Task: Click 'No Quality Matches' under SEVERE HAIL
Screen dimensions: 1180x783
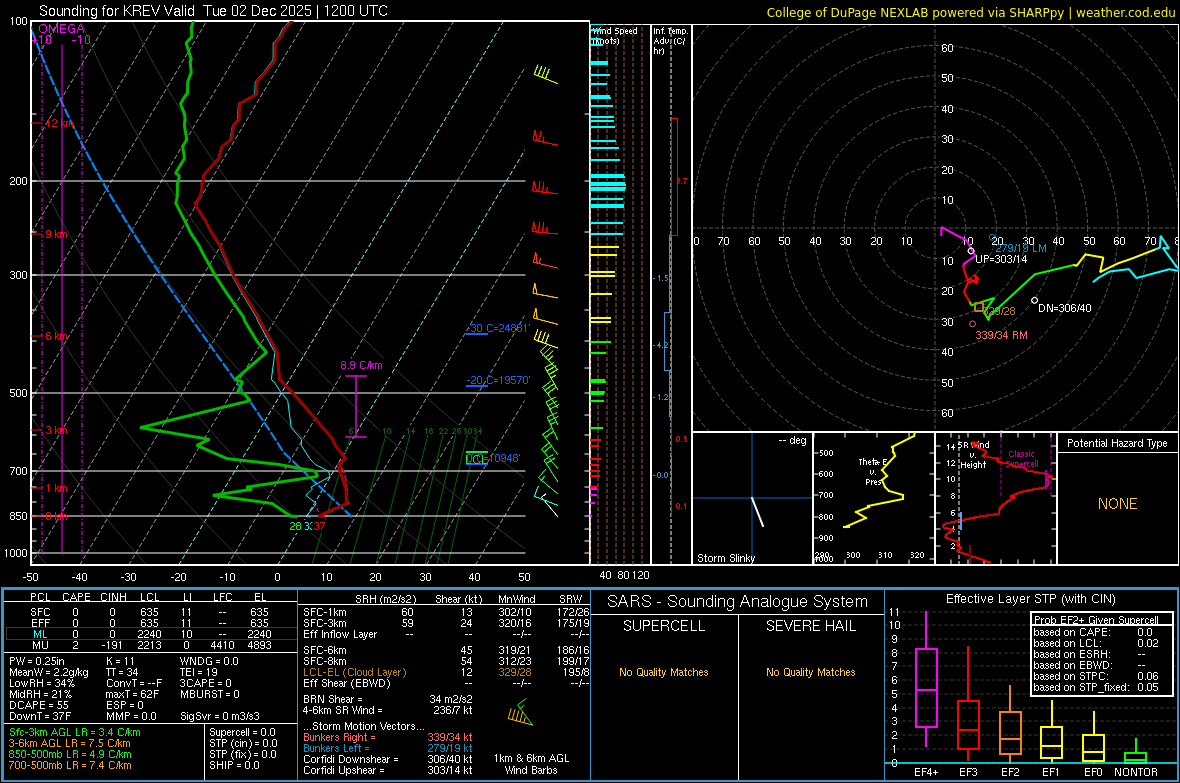Action: click(810, 672)
